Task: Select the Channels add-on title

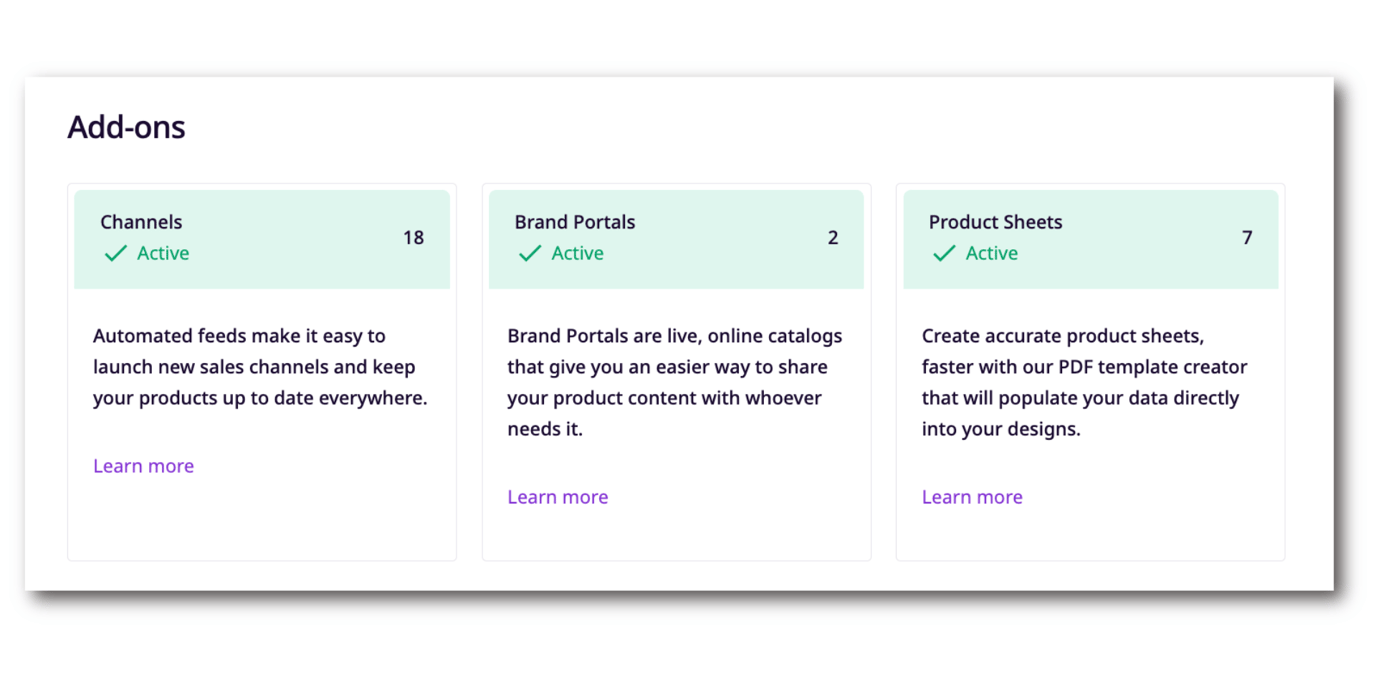Action: (x=141, y=222)
